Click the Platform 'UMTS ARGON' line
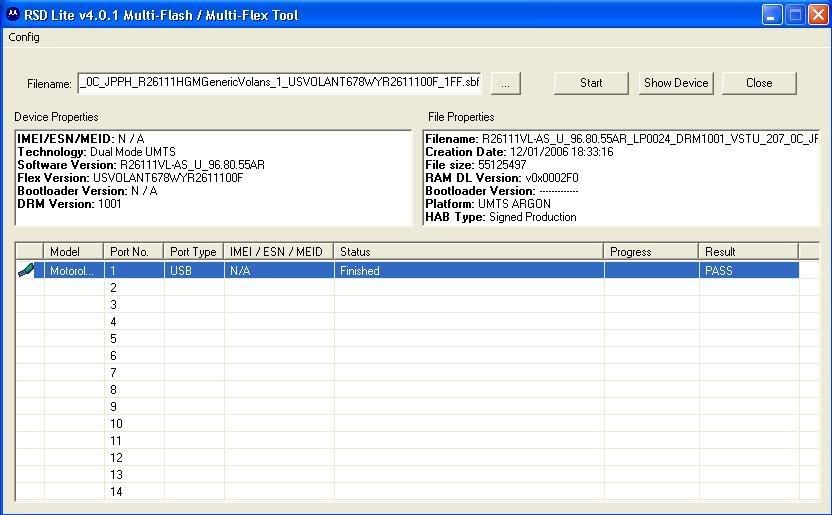832x515 pixels. (x=488, y=204)
